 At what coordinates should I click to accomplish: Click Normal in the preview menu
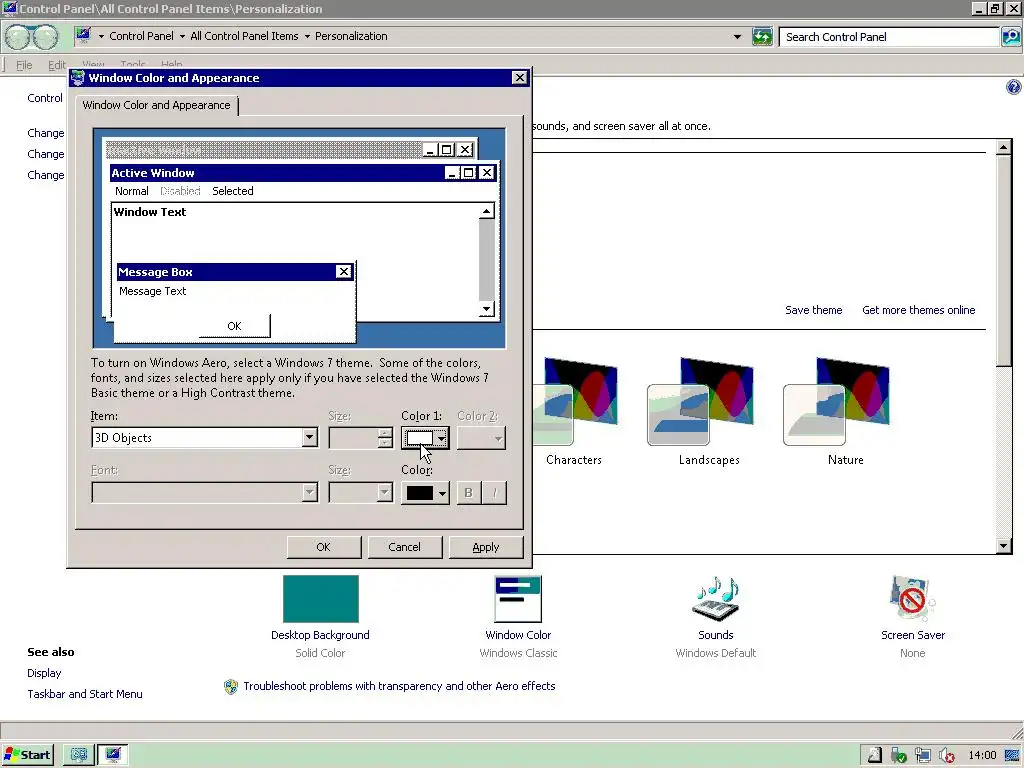pos(132,191)
